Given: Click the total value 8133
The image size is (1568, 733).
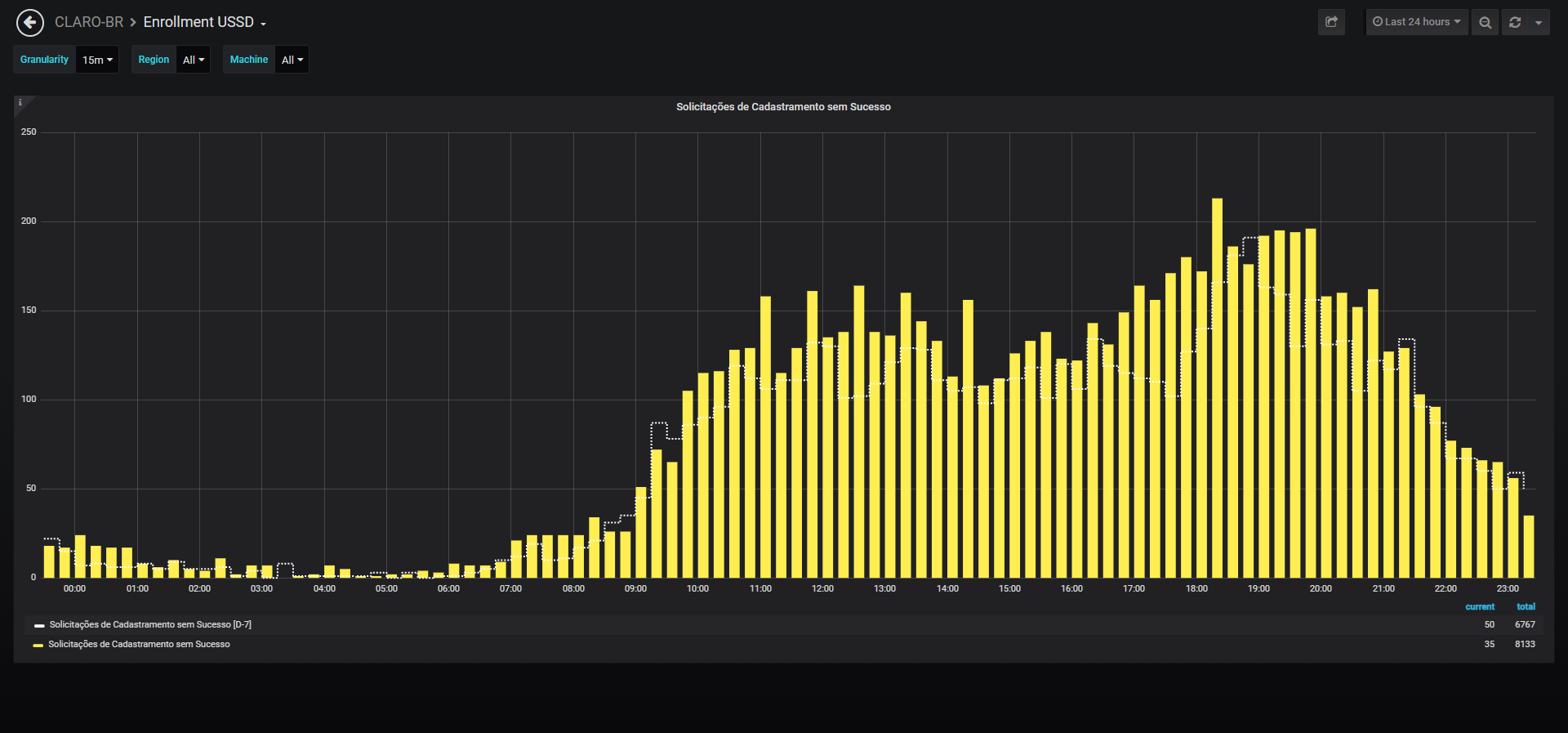Looking at the screenshot, I should 1525,644.
